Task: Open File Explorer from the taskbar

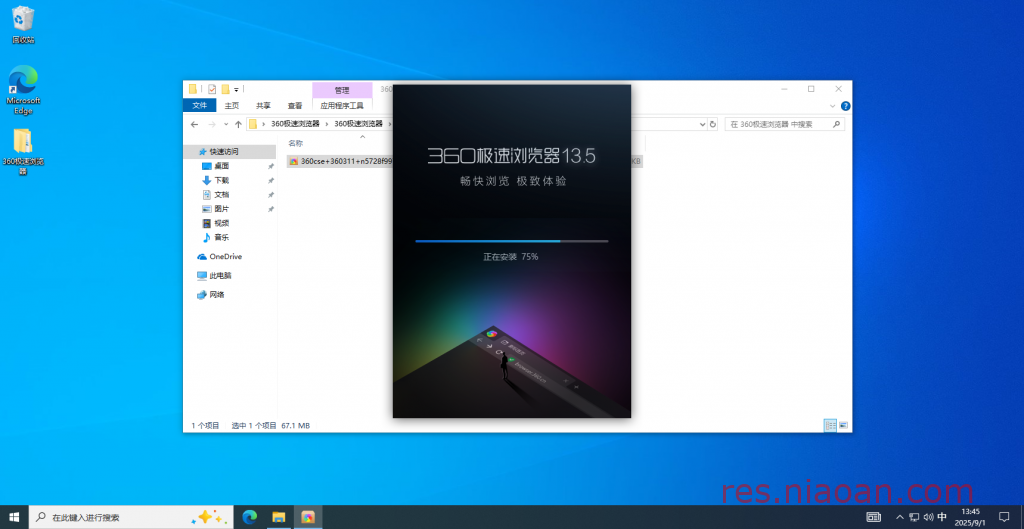Action: [x=279, y=517]
